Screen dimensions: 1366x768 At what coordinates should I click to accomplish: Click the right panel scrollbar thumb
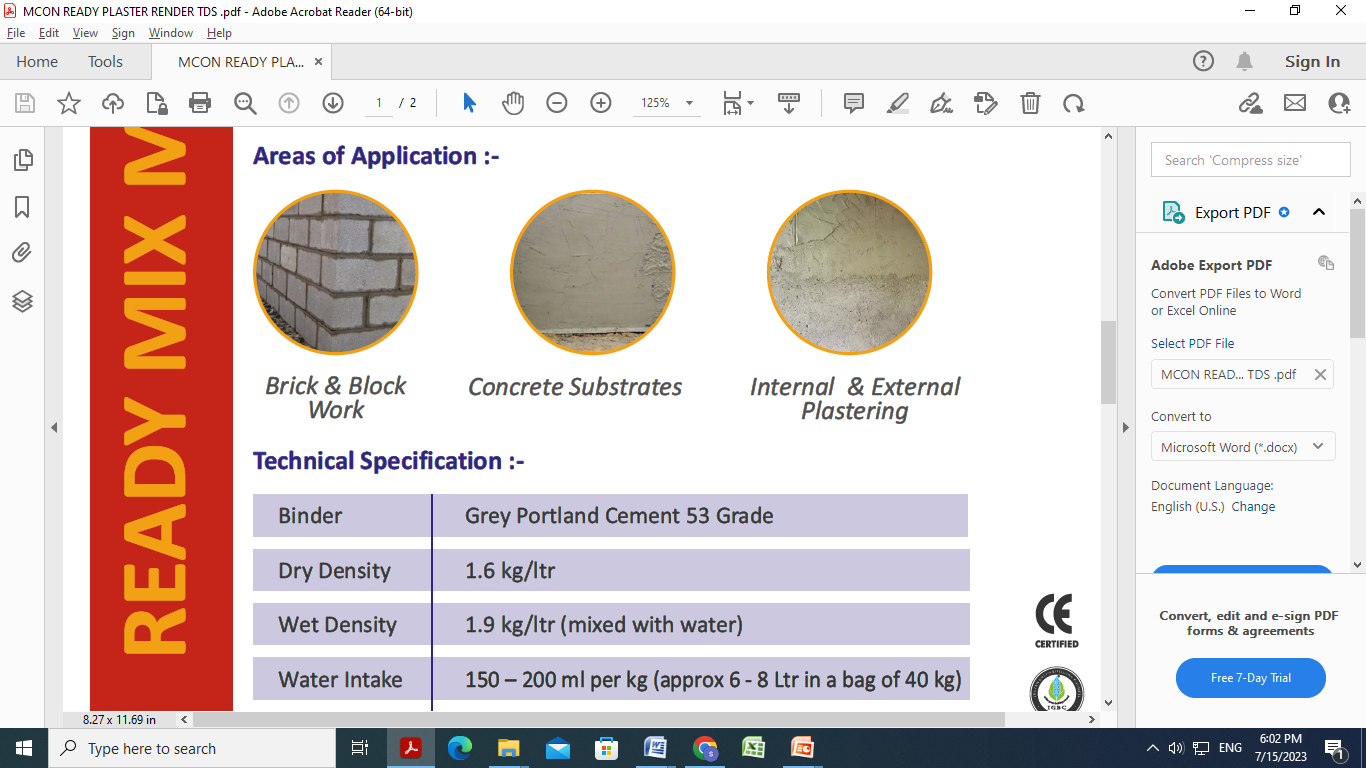click(x=1357, y=272)
